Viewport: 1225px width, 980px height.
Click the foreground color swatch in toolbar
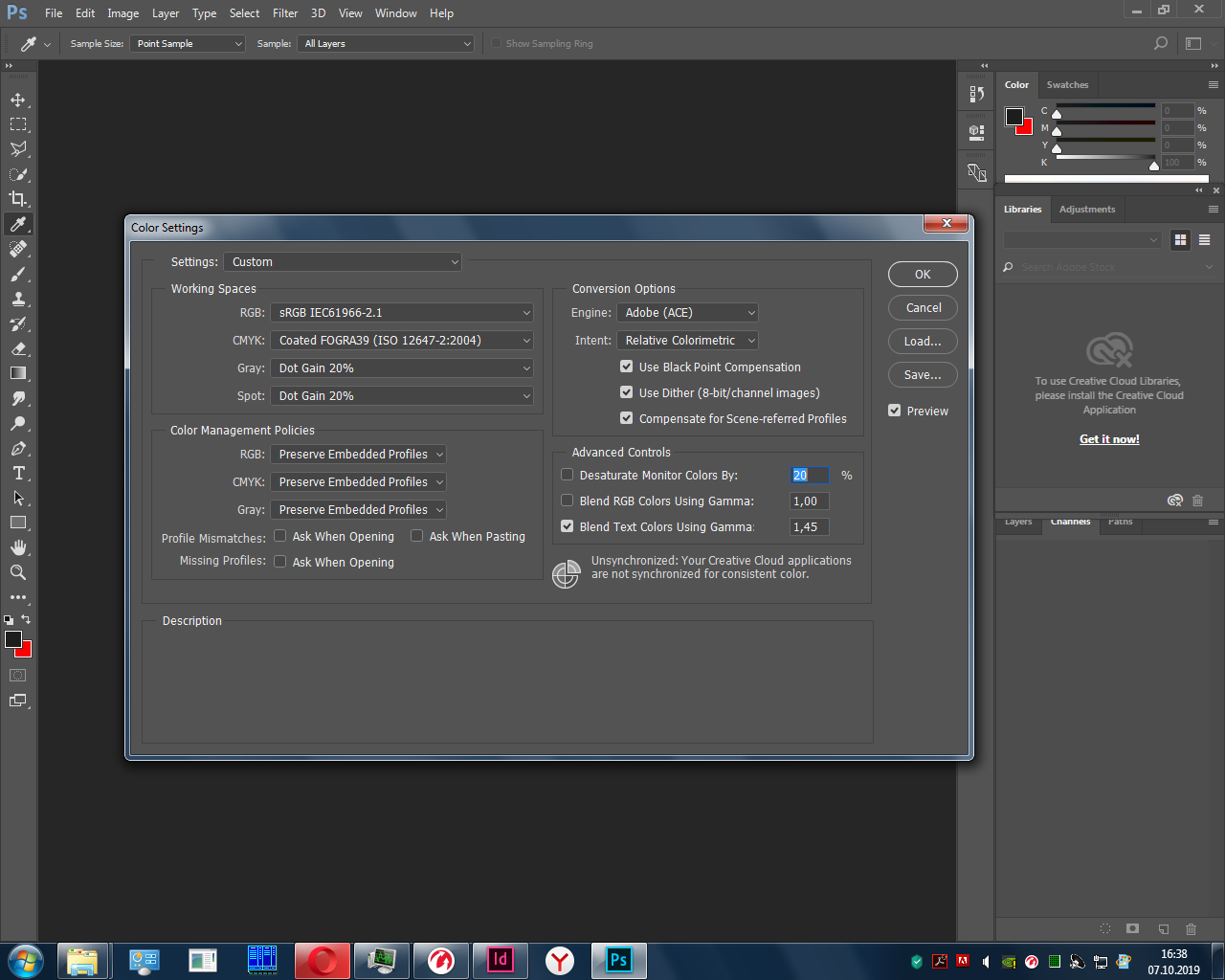(13, 639)
